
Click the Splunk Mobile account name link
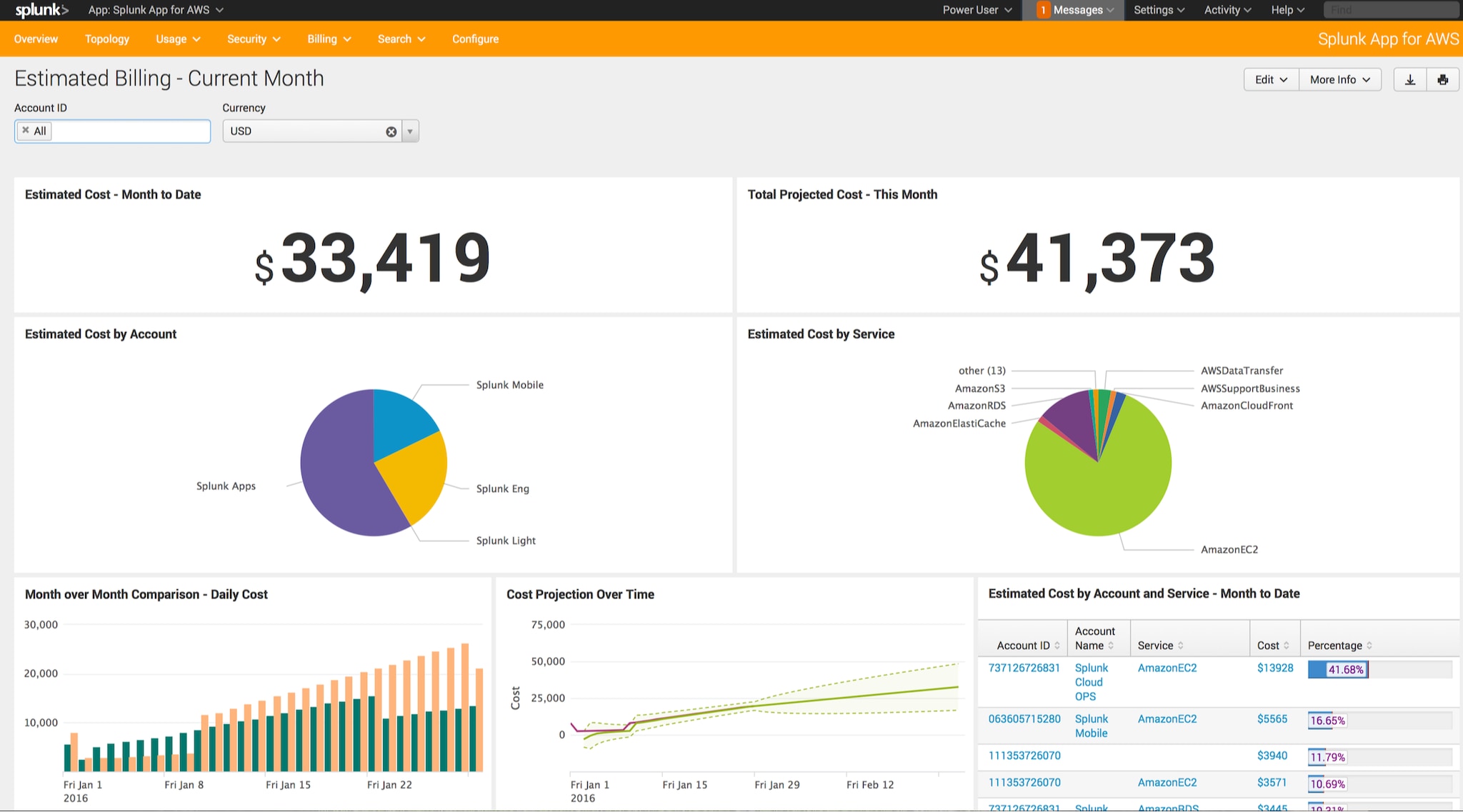[1091, 726]
